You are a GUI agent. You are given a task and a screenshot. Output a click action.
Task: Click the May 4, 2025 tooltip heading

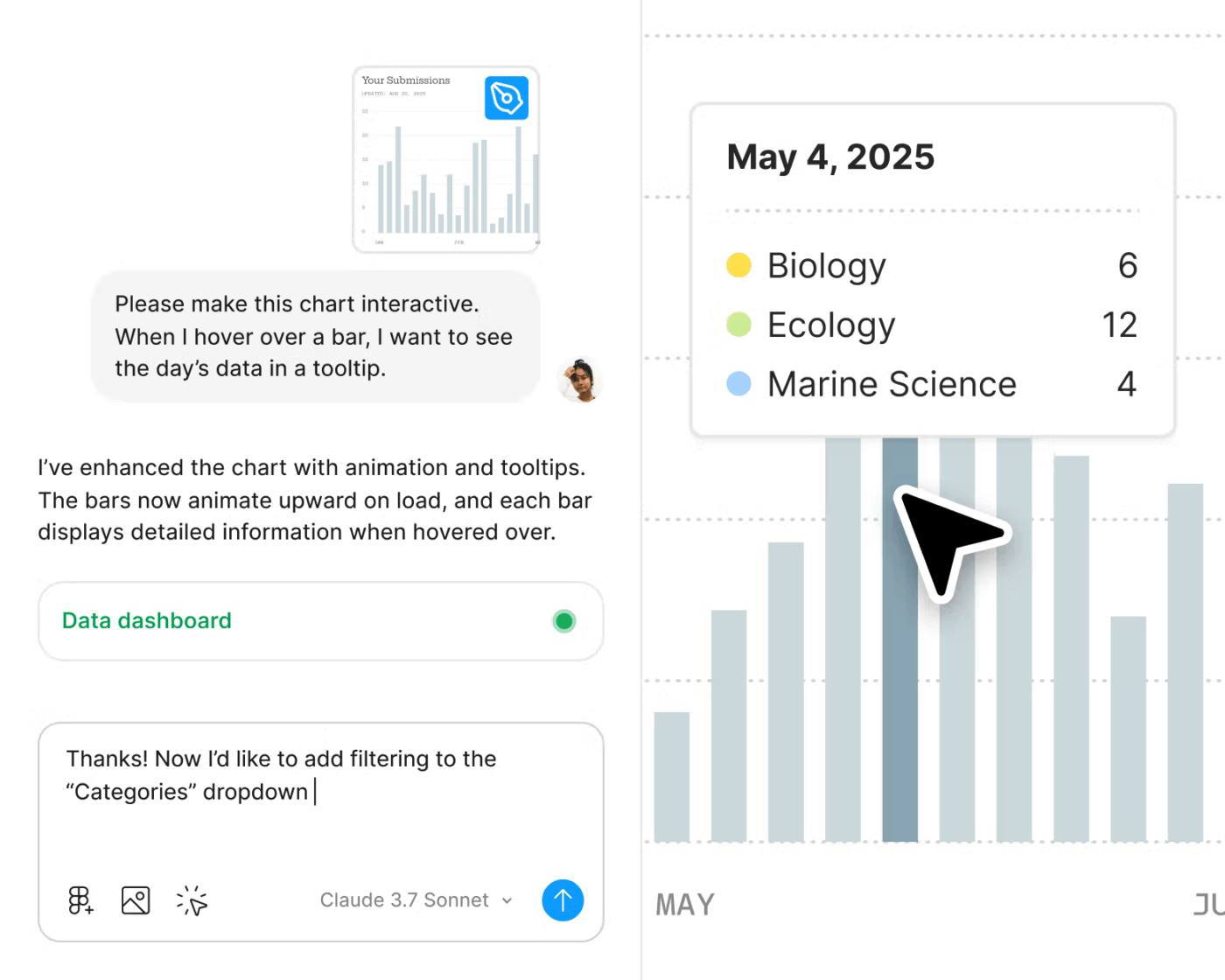point(830,157)
